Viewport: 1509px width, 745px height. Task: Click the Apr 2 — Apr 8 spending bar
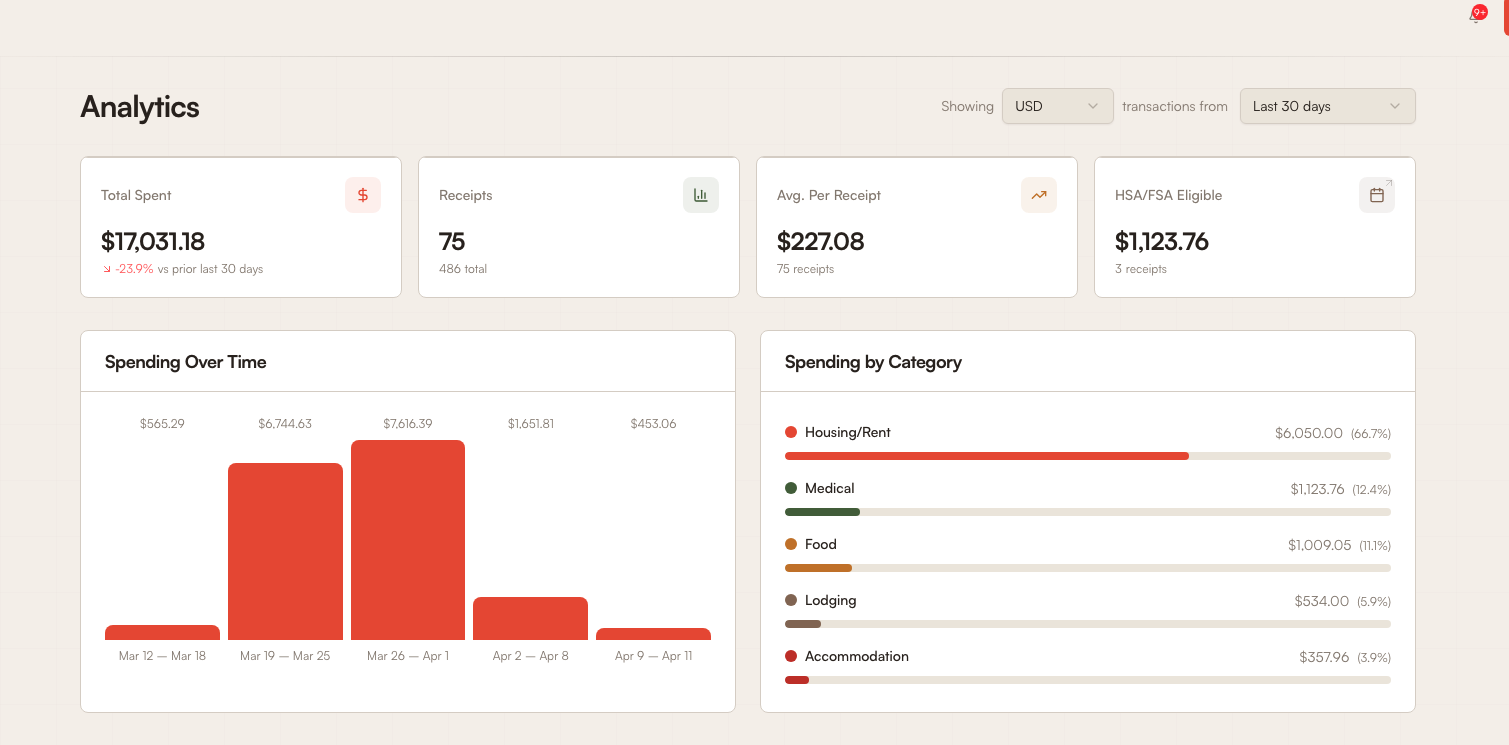click(530, 615)
